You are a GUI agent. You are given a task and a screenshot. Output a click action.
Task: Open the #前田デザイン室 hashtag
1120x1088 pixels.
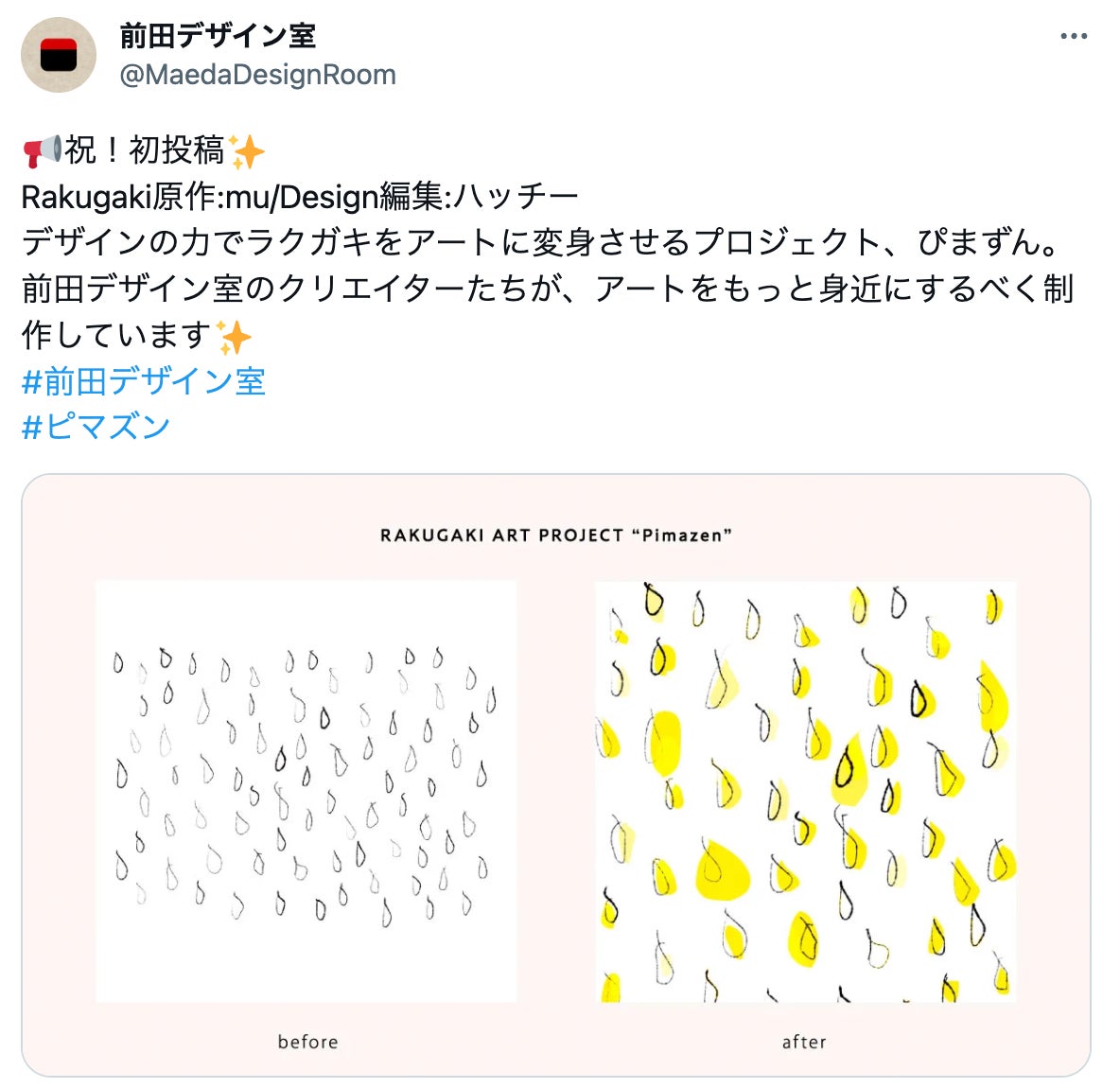[144, 381]
